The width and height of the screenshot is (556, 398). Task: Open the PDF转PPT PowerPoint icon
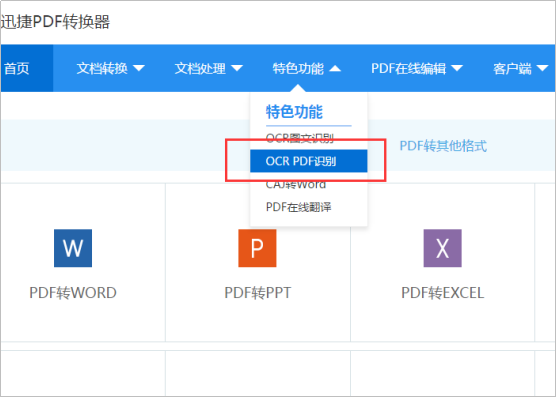(257, 248)
